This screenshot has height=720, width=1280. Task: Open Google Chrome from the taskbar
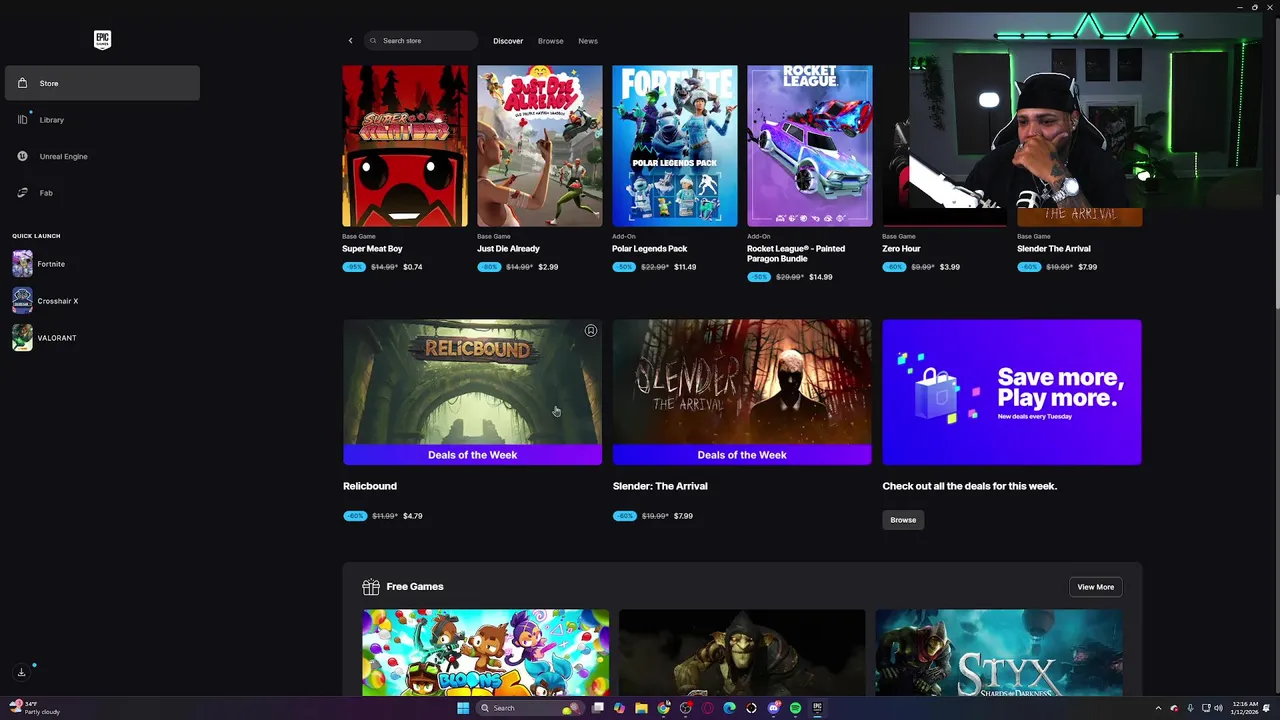pyautogui.click(x=663, y=708)
